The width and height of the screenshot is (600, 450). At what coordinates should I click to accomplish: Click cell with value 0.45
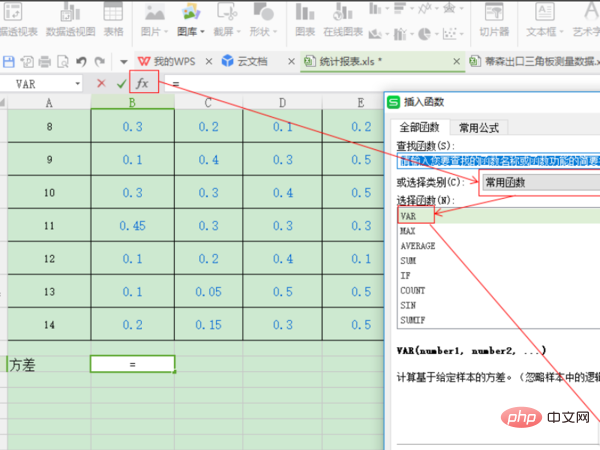(132, 225)
